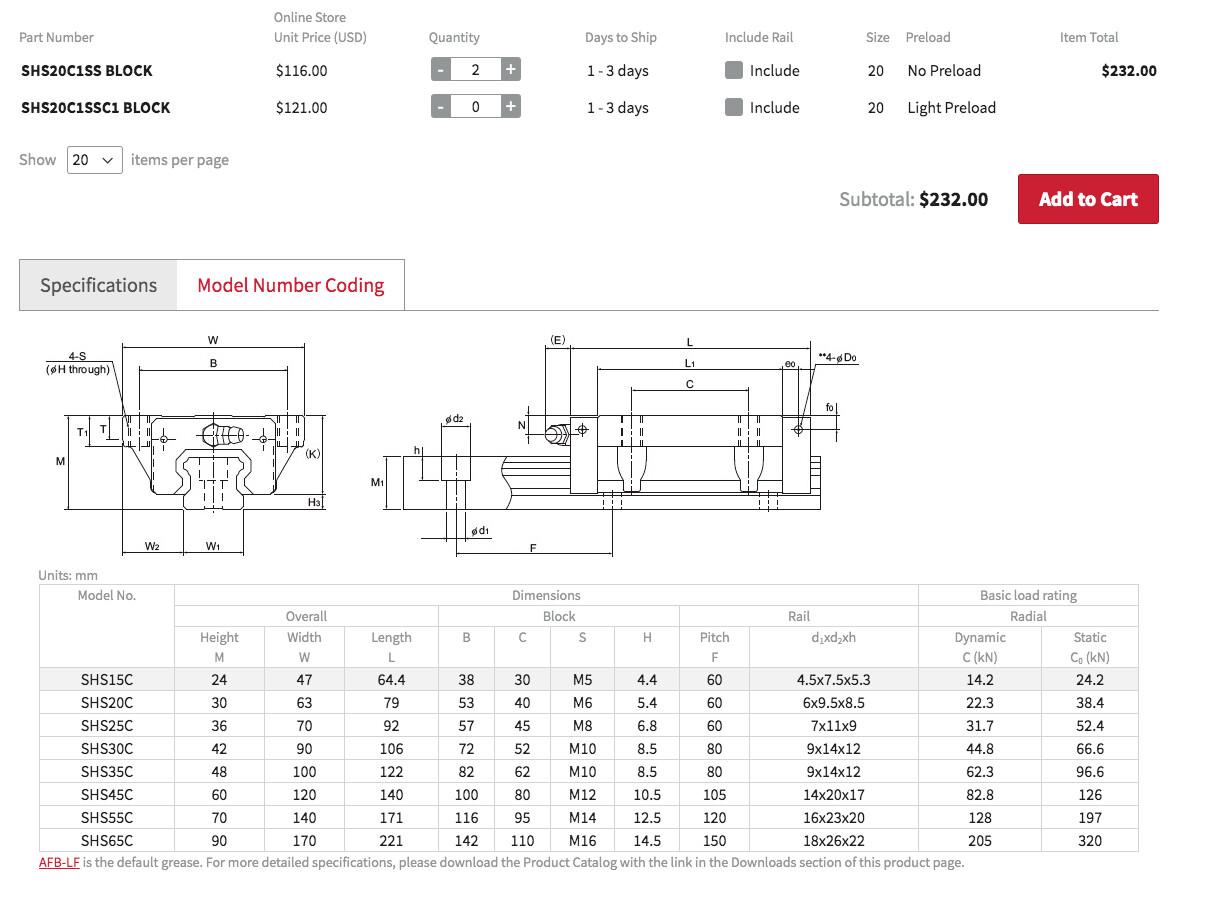1216x916 pixels.
Task: Click the Basic load rating table header
Action: click(1028, 595)
